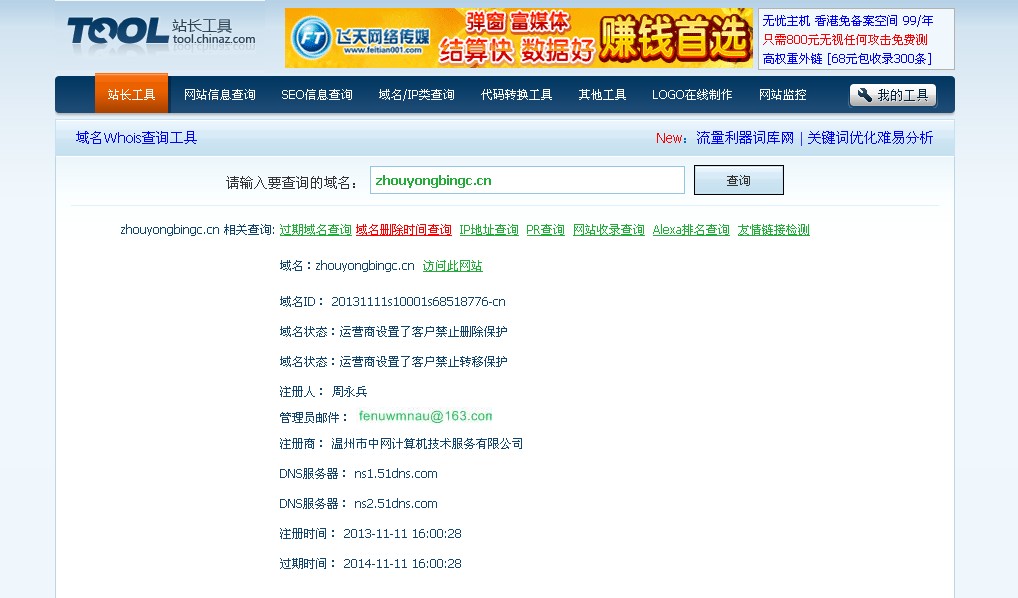This screenshot has width=1018, height=598.
Task: Open the 代码转换工具 menu
Action: click(x=516, y=95)
